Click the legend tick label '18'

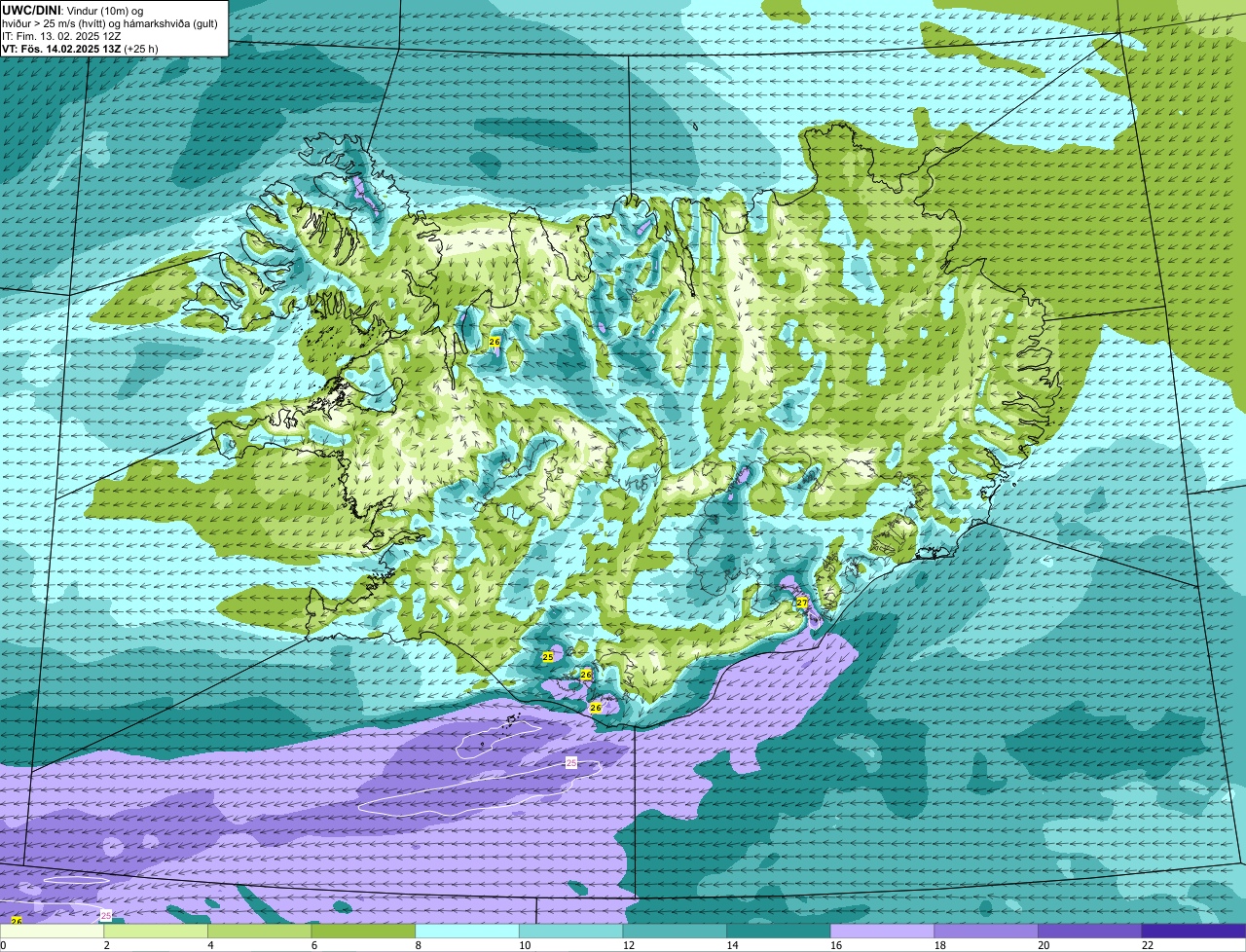click(940, 945)
